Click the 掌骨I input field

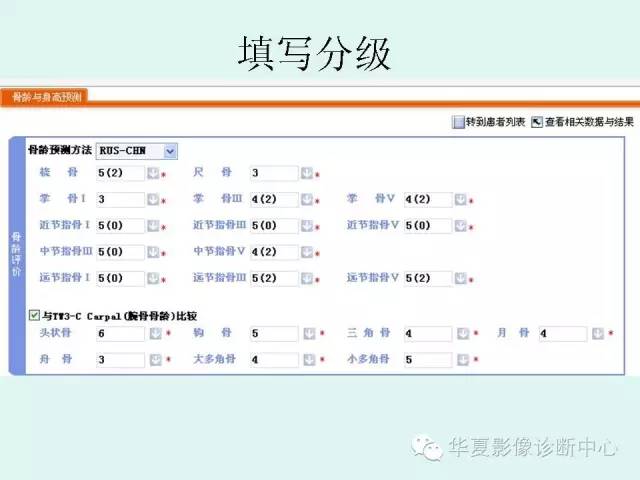pos(120,200)
